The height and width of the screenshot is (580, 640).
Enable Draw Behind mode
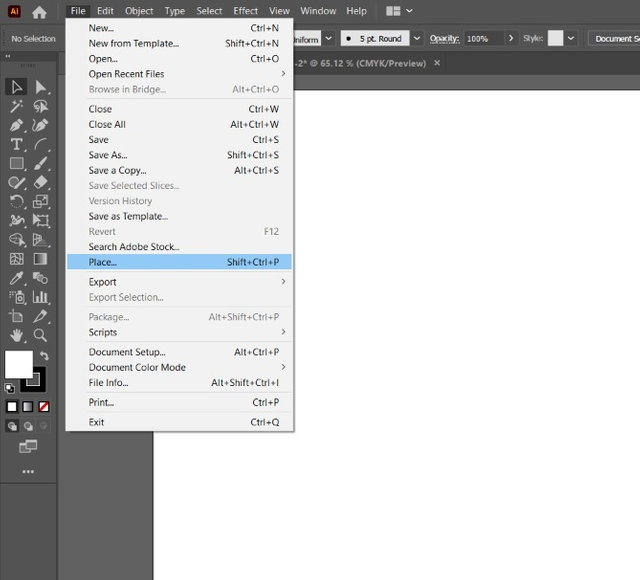pos(28,426)
